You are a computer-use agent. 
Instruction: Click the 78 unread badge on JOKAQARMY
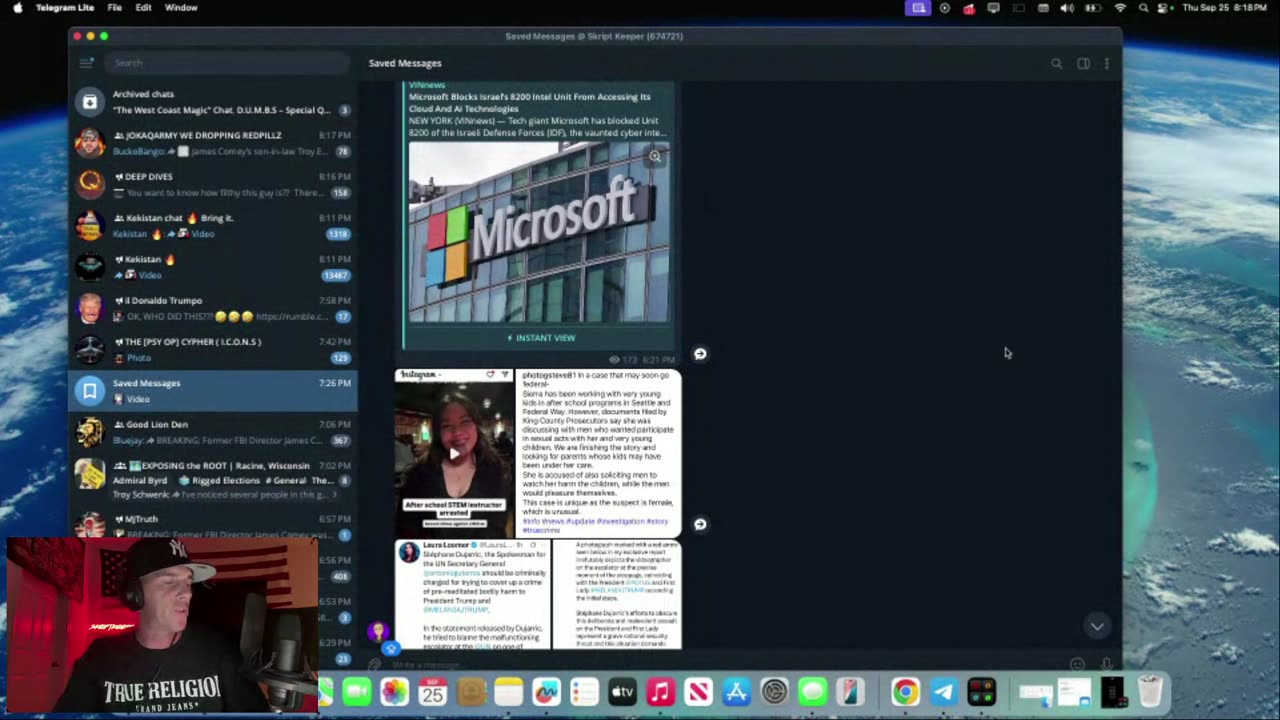pos(342,151)
